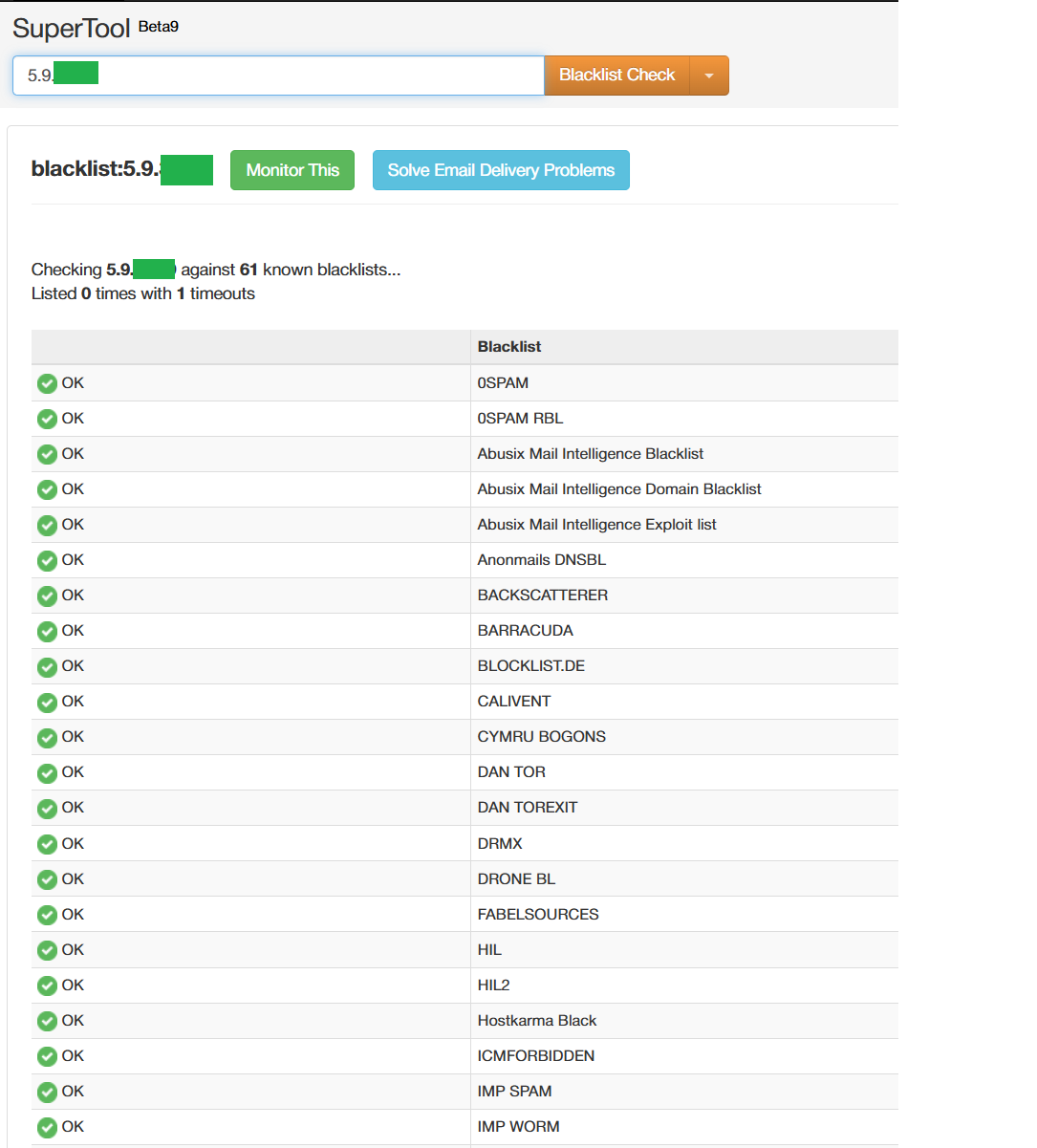Click the green check icon beside 0SPAM
This screenshot has width=1037, height=1148.
(x=47, y=383)
